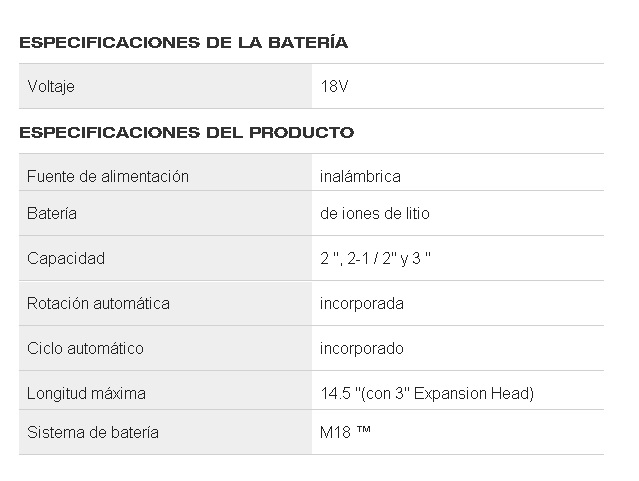Select the Voltaje label cell
The width and height of the screenshot is (639, 481).
(51, 87)
